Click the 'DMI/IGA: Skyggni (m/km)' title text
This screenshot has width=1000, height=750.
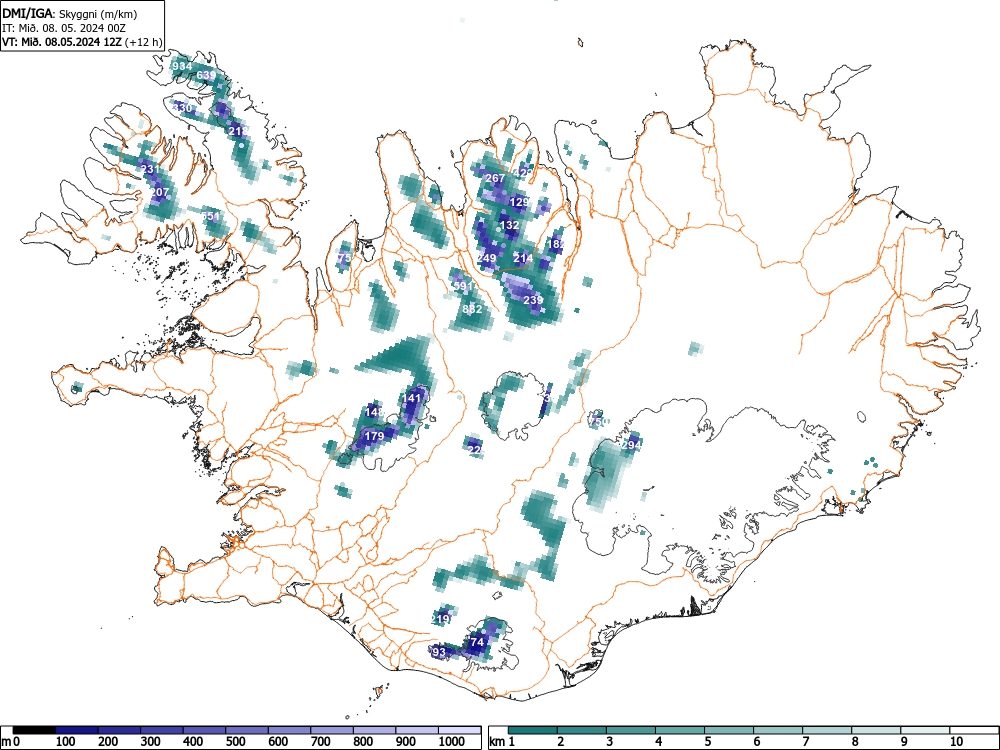click(70, 14)
